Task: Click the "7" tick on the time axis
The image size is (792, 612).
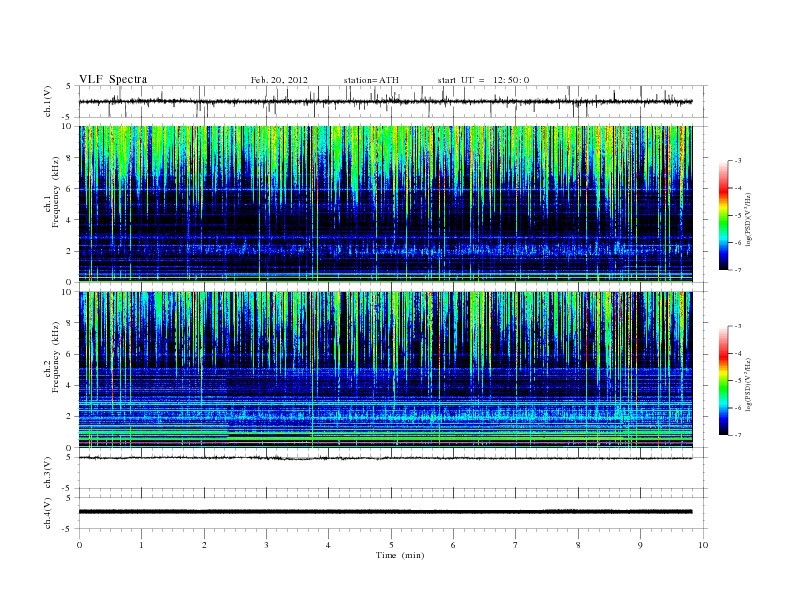Action: click(x=516, y=545)
